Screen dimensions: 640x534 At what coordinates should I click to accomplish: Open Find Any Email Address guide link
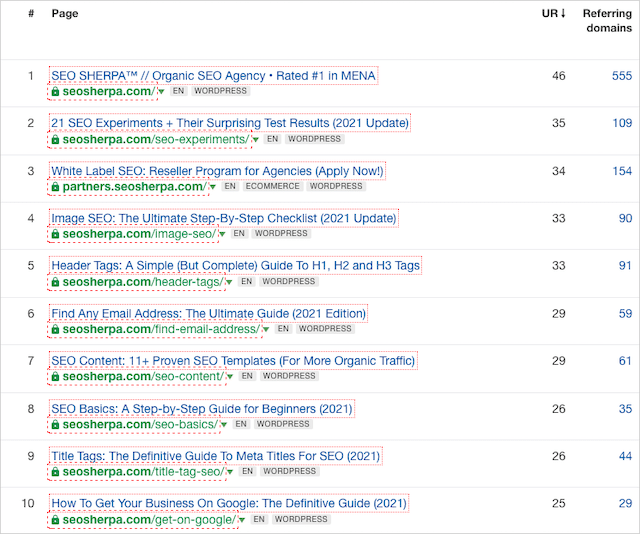pyautogui.click(x=208, y=314)
